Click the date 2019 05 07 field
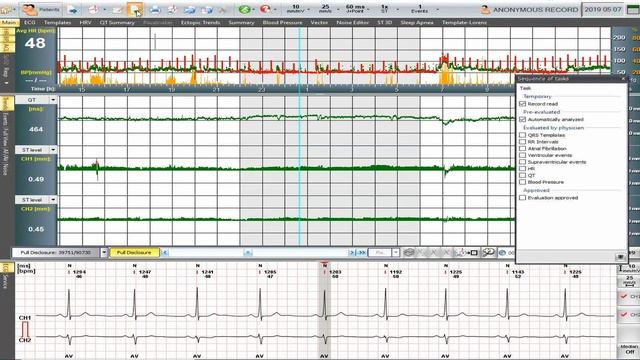The height and width of the screenshot is (360, 640). click(x=603, y=9)
